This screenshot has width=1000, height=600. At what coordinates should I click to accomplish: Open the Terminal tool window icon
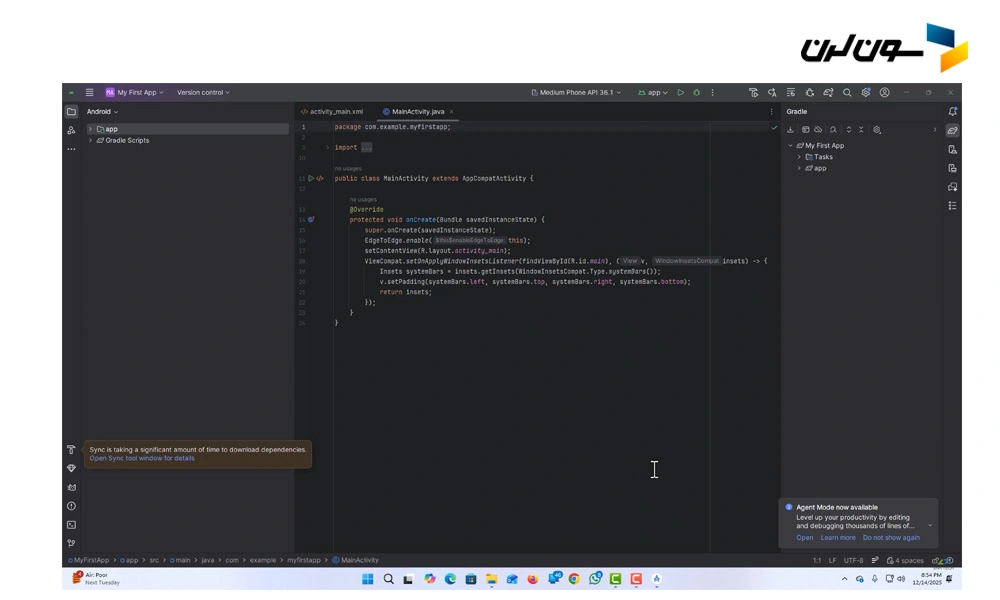click(71, 524)
